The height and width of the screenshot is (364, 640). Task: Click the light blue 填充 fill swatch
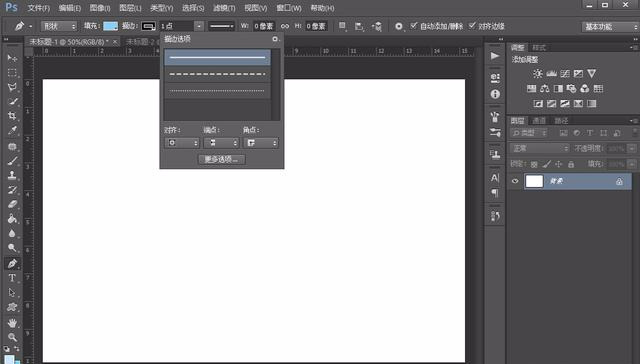coord(110,27)
